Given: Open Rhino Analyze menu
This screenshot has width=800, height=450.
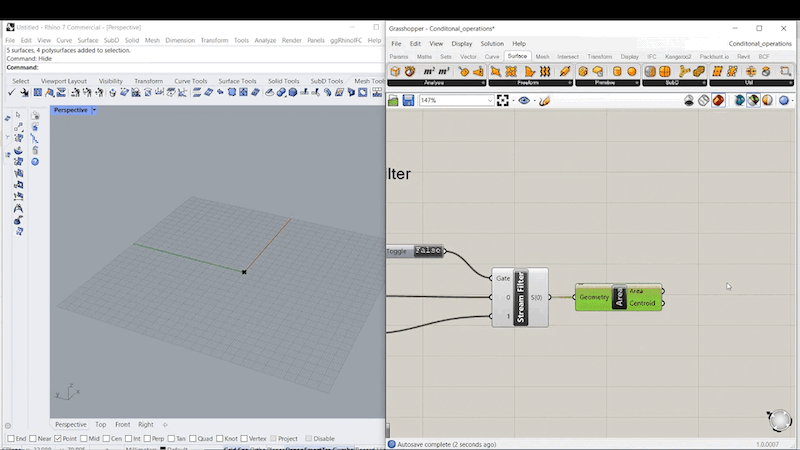Looking at the screenshot, I should (x=265, y=40).
